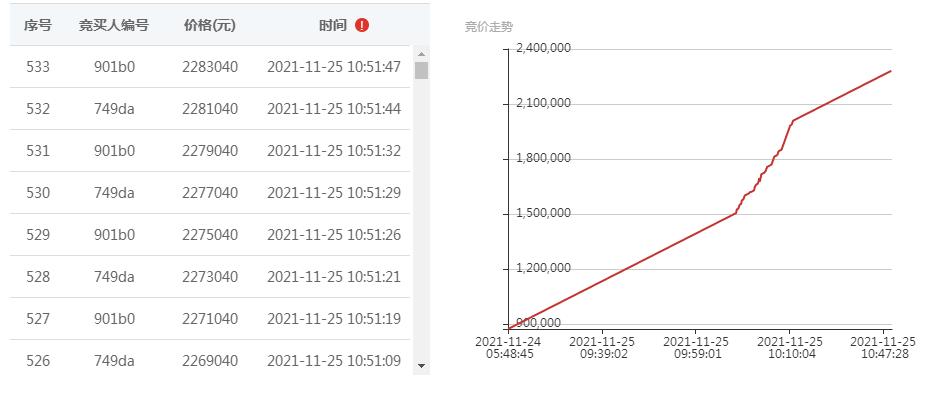Click the 价格(元) column header

[x=210, y=25]
